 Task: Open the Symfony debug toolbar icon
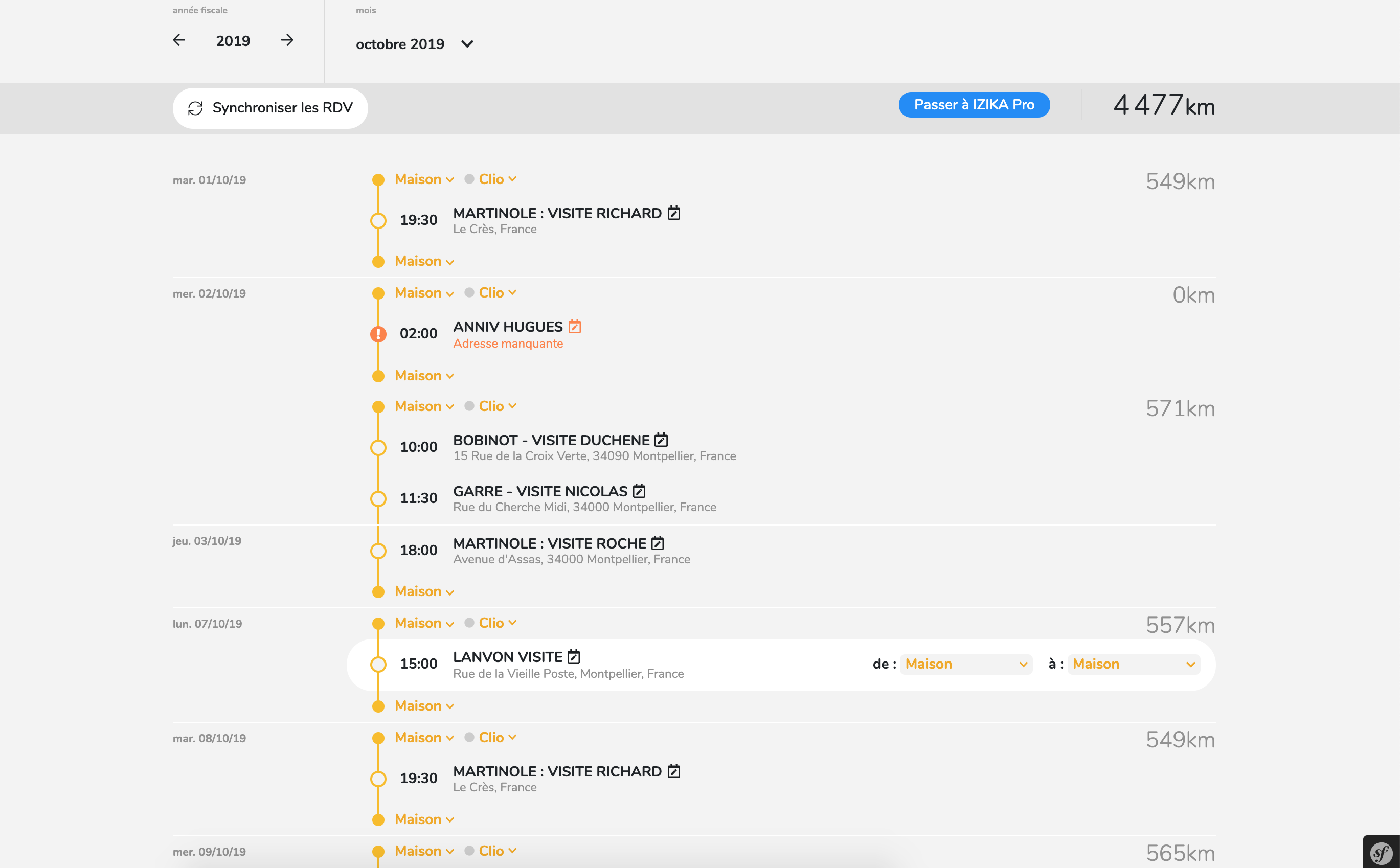coord(1381,853)
